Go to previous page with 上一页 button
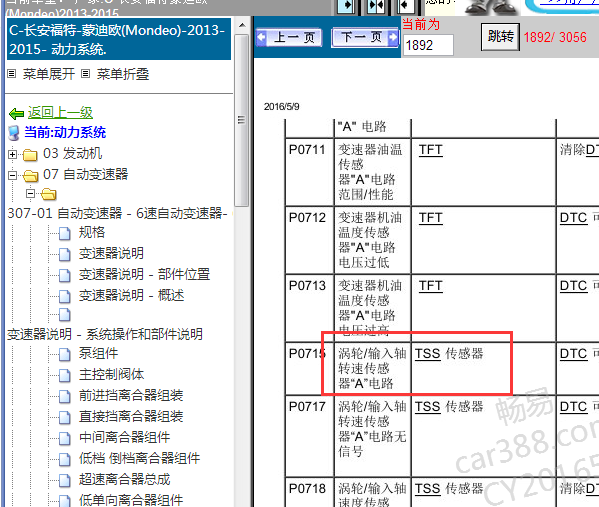The width and height of the screenshot is (599, 507). (289, 37)
